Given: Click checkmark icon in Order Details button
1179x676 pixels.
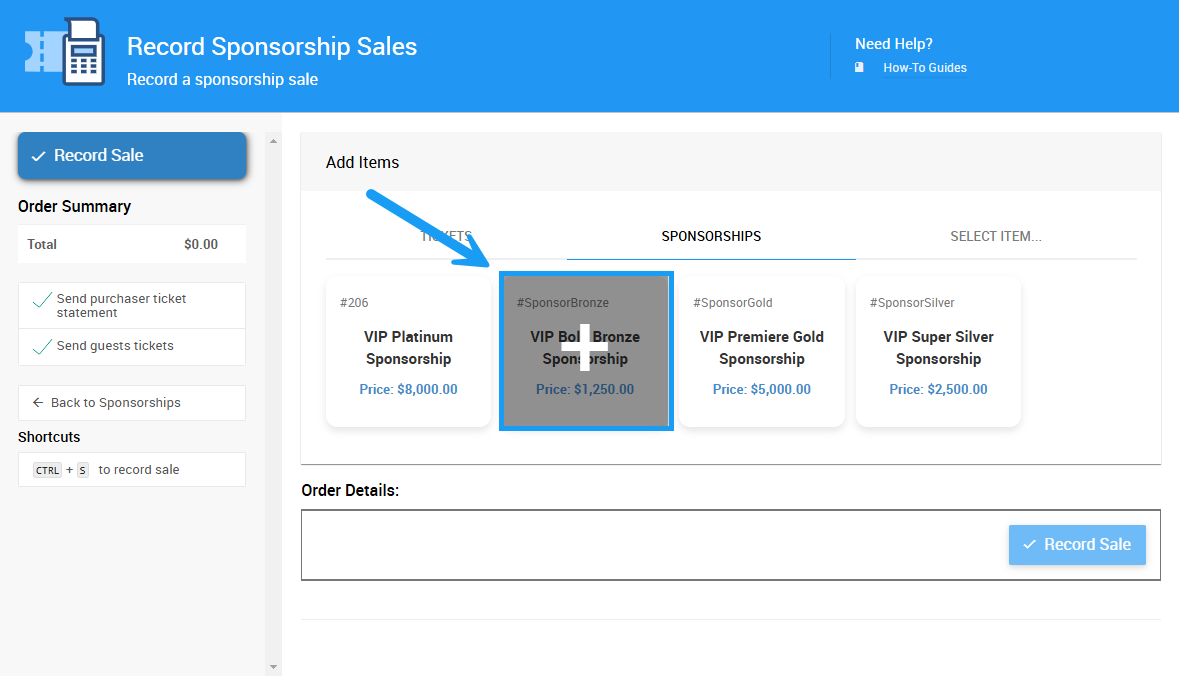Looking at the screenshot, I should tap(1029, 545).
